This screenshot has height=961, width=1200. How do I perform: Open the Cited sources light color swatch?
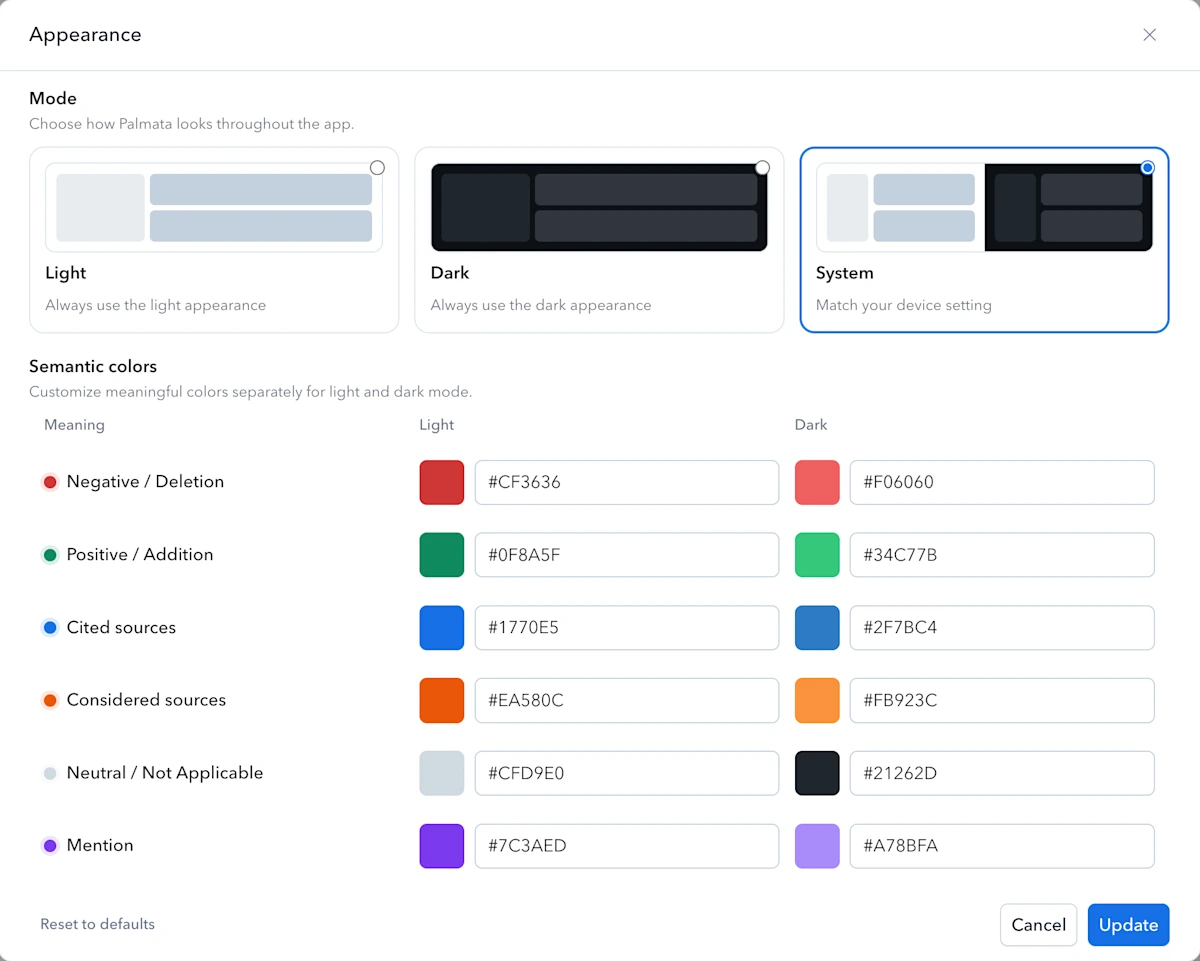pos(442,628)
